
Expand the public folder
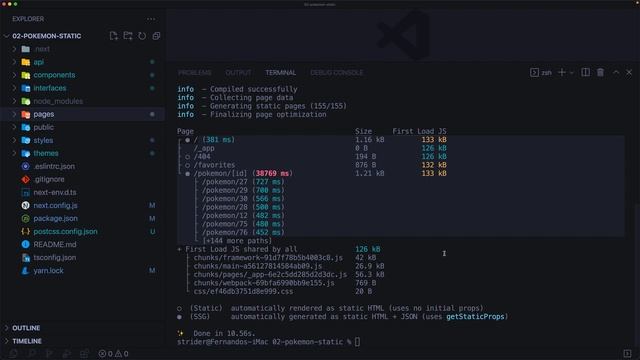click(14, 127)
